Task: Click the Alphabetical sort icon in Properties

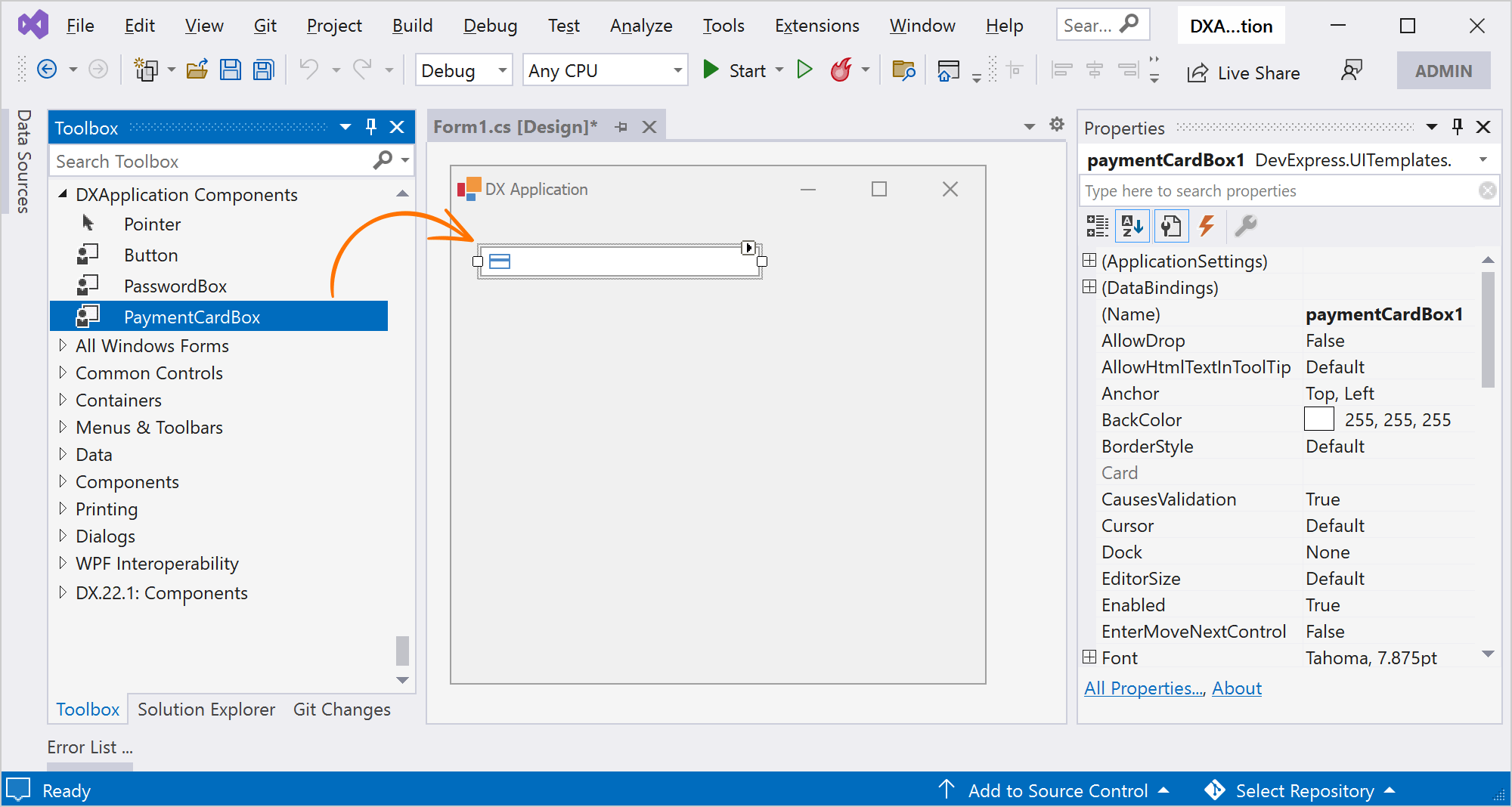Action: coord(1132,226)
